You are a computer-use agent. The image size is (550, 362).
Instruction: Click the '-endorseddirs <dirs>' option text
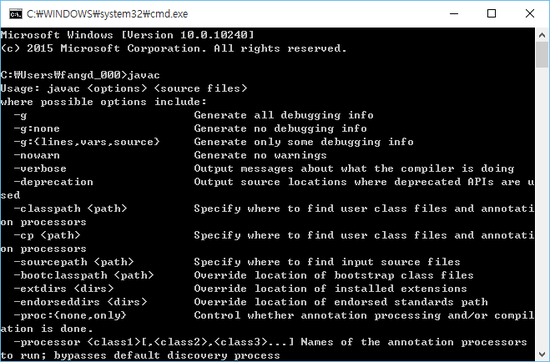[80, 302]
